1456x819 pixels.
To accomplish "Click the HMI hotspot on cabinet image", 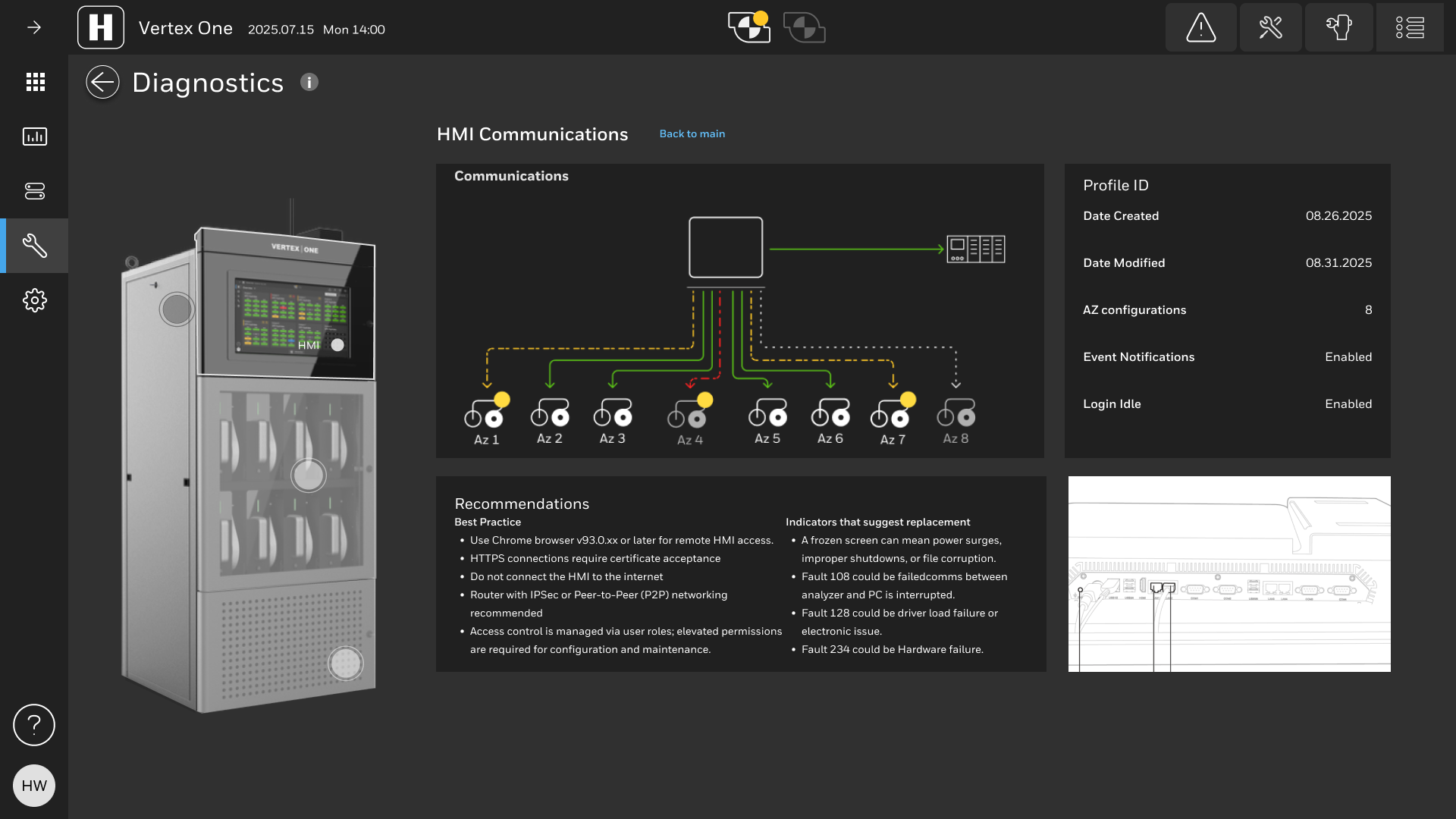I will (x=337, y=345).
